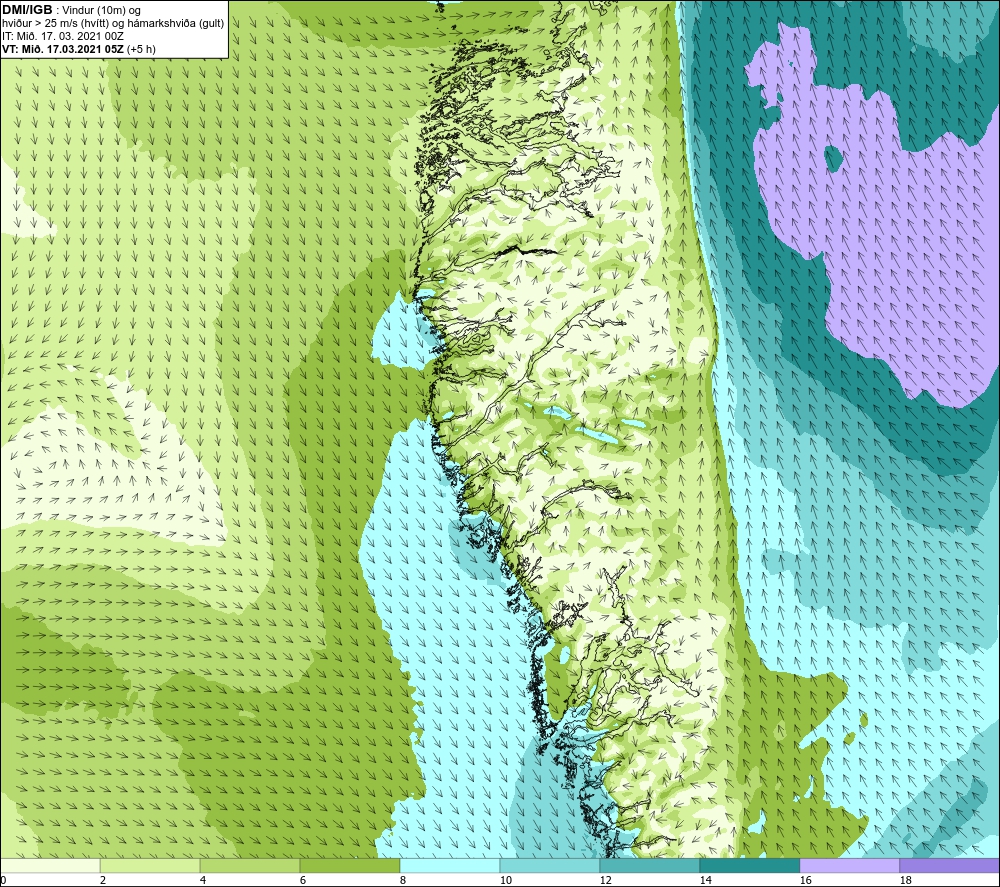Click the 4–6 m/s green swatch

(x=250, y=865)
